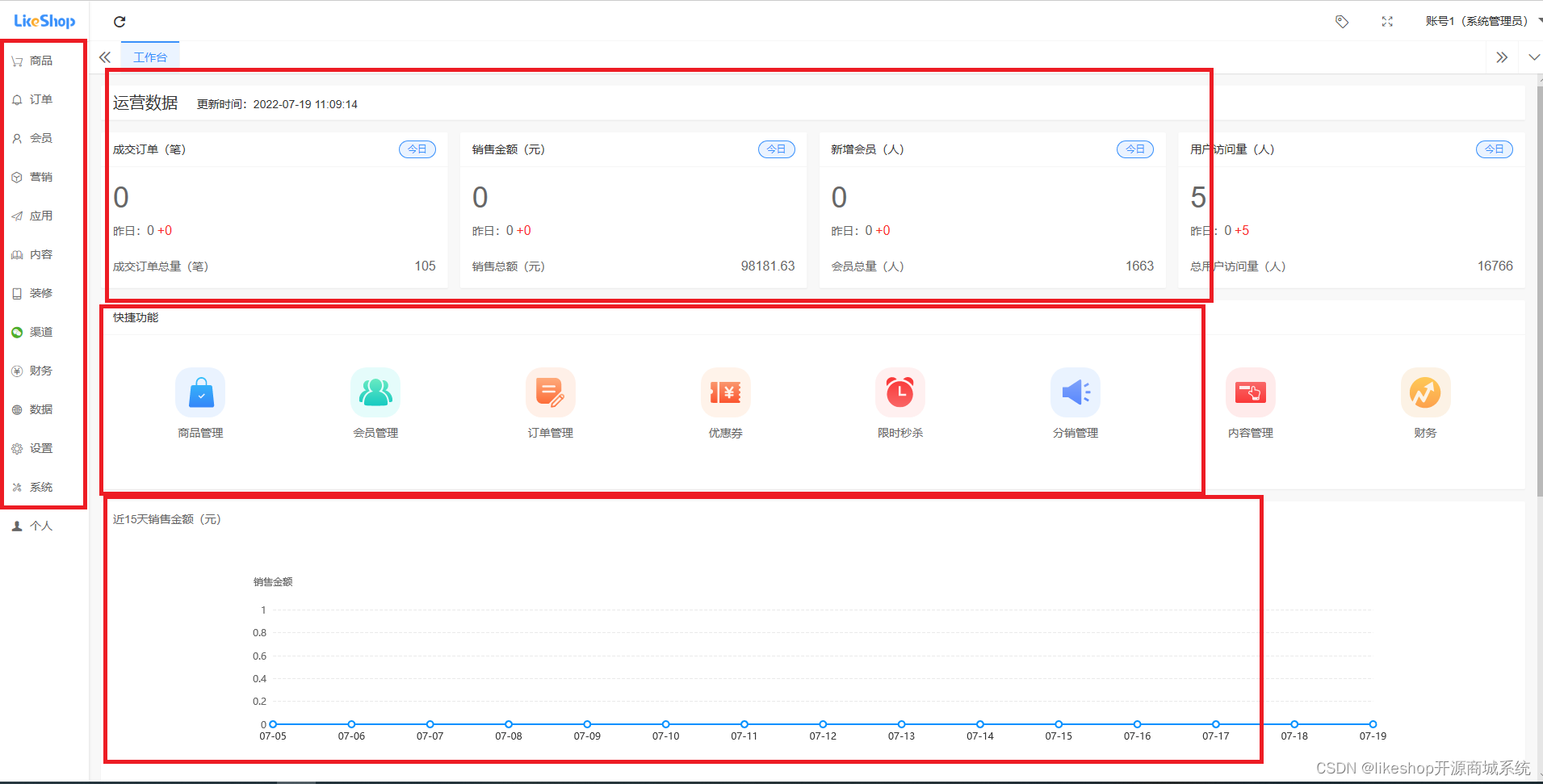
Task: Click the 1663 会员总量 value
Action: [x=1139, y=266]
